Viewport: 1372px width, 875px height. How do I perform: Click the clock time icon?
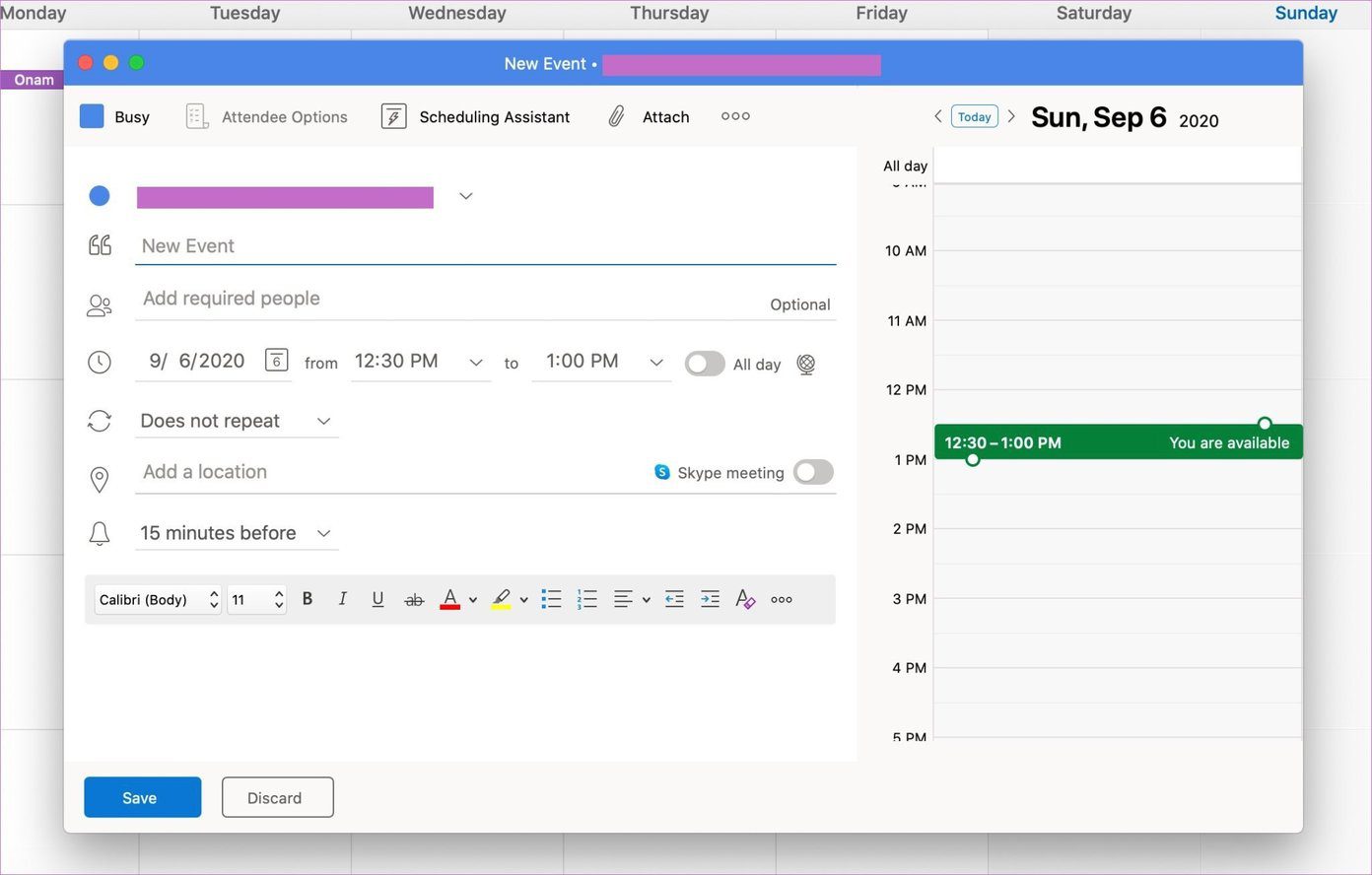pos(100,363)
